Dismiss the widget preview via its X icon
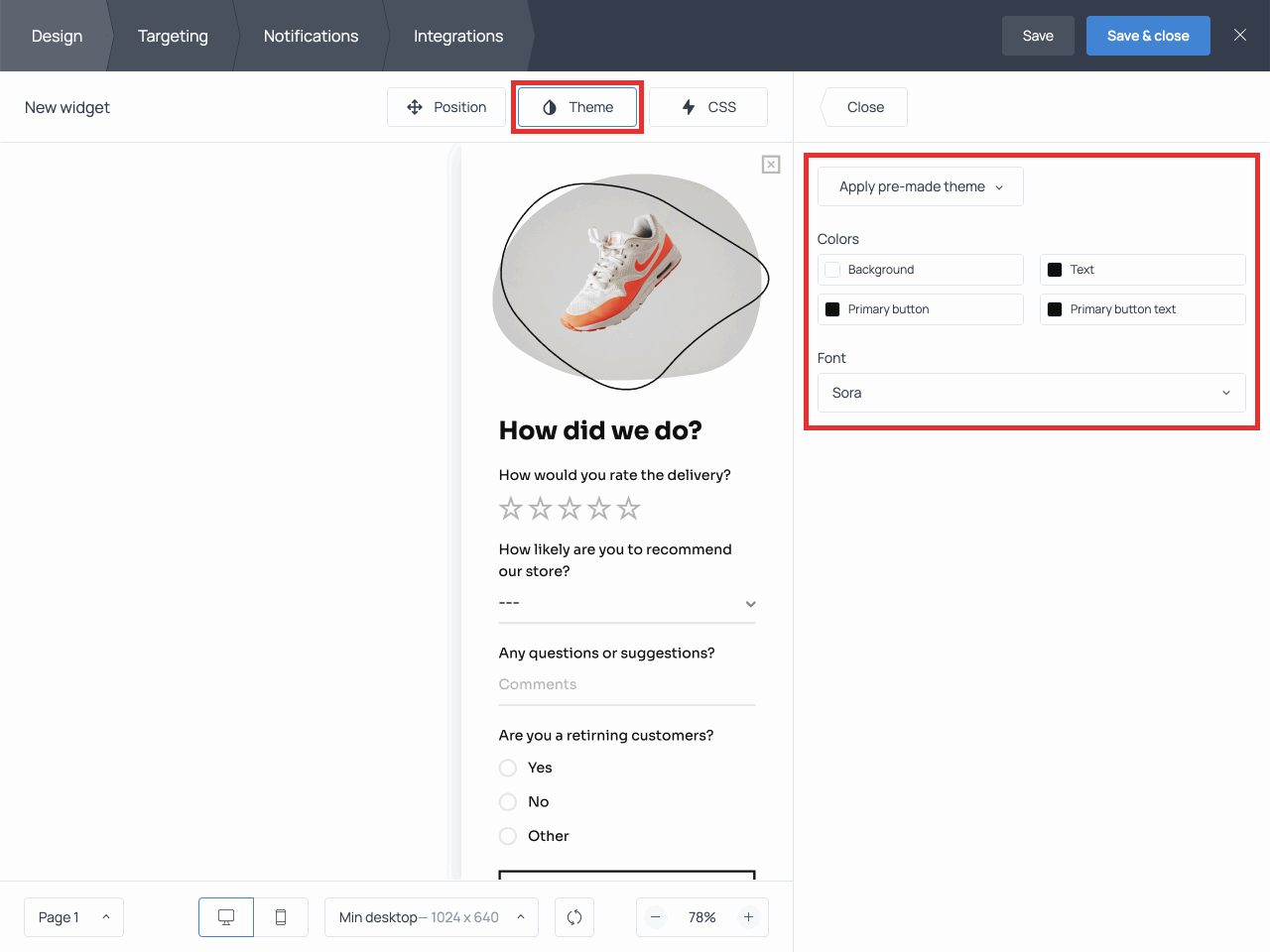1270x952 pixels. 771,164
